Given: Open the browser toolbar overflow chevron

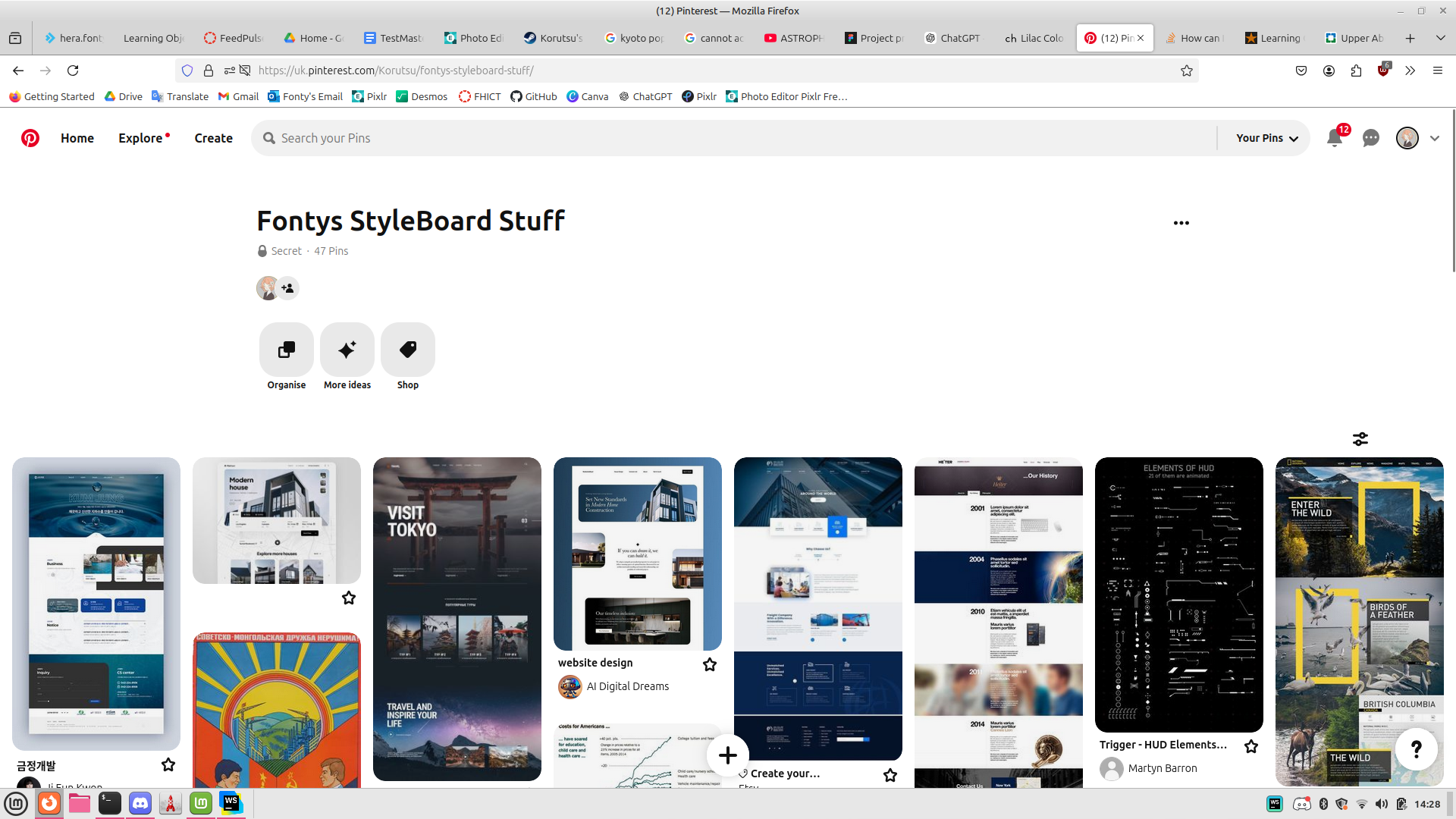Looking at the screenshot, I should pos(1410,71).
